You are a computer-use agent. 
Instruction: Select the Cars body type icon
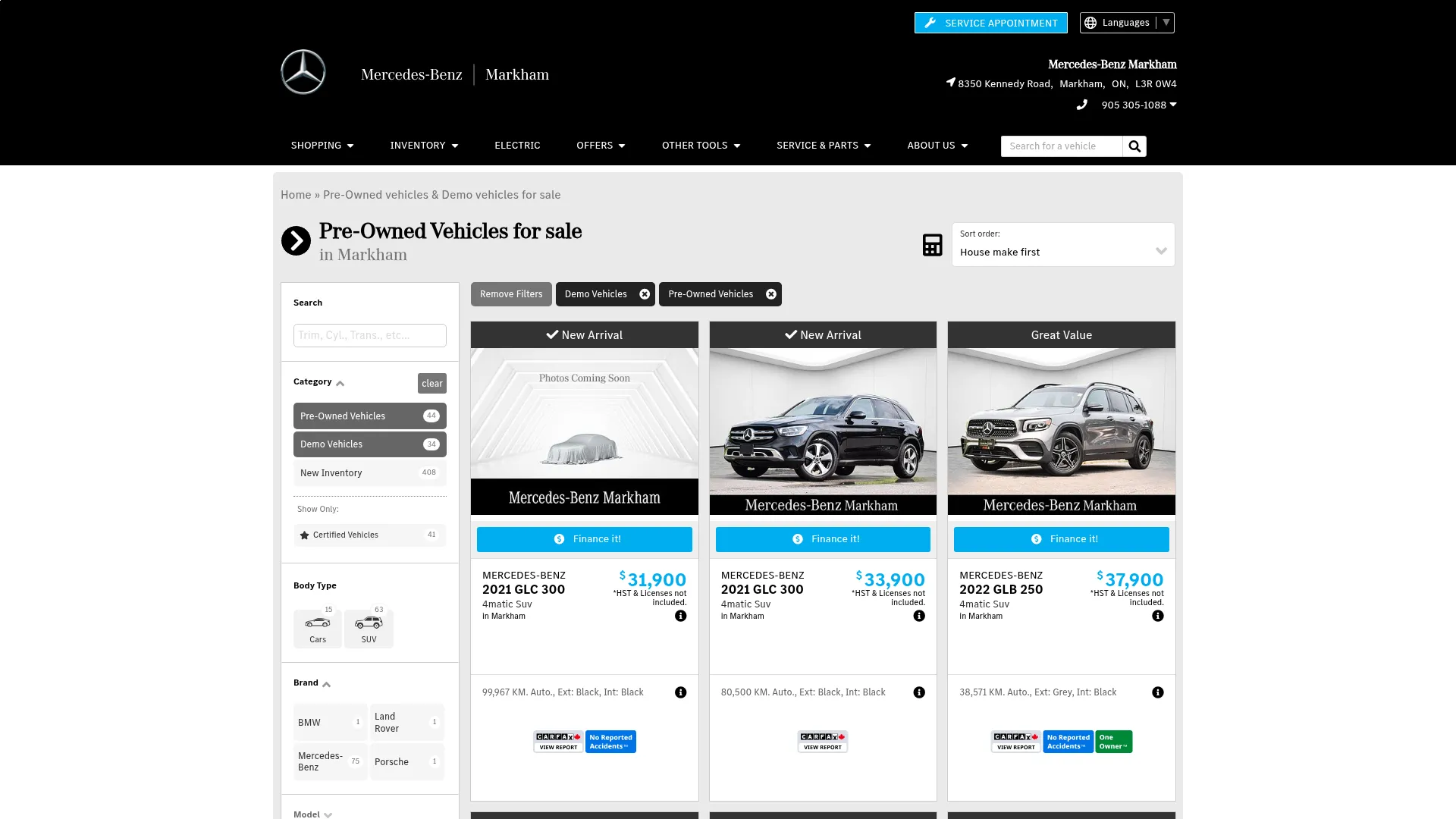click(318, 629)
